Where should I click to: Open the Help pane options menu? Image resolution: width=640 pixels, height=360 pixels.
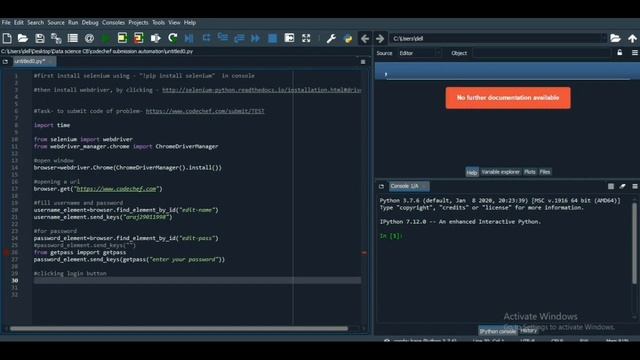(635, 53)
